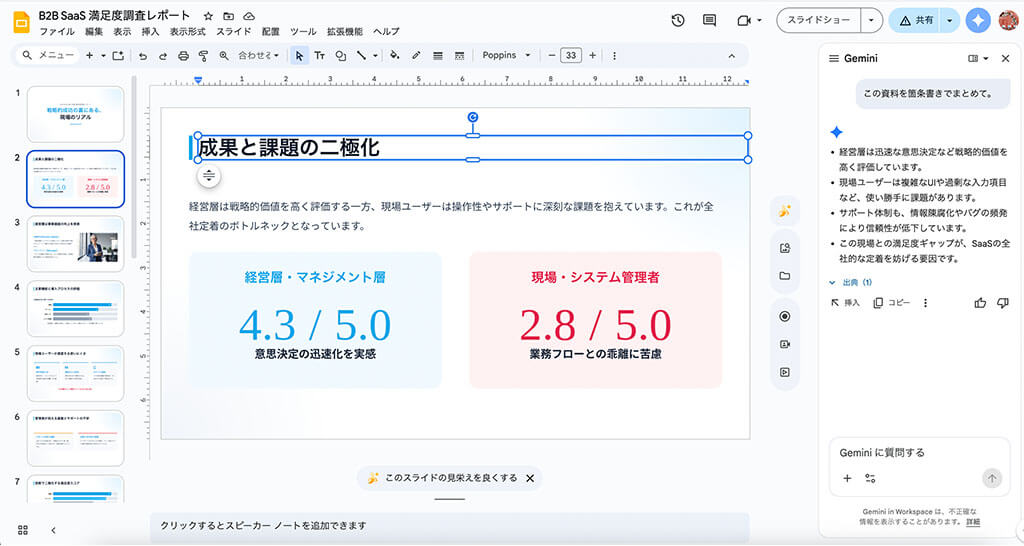Viewport: 1024px width, 546px height.
Task: Activate Paint format tool
Action: tap(203, 56)
